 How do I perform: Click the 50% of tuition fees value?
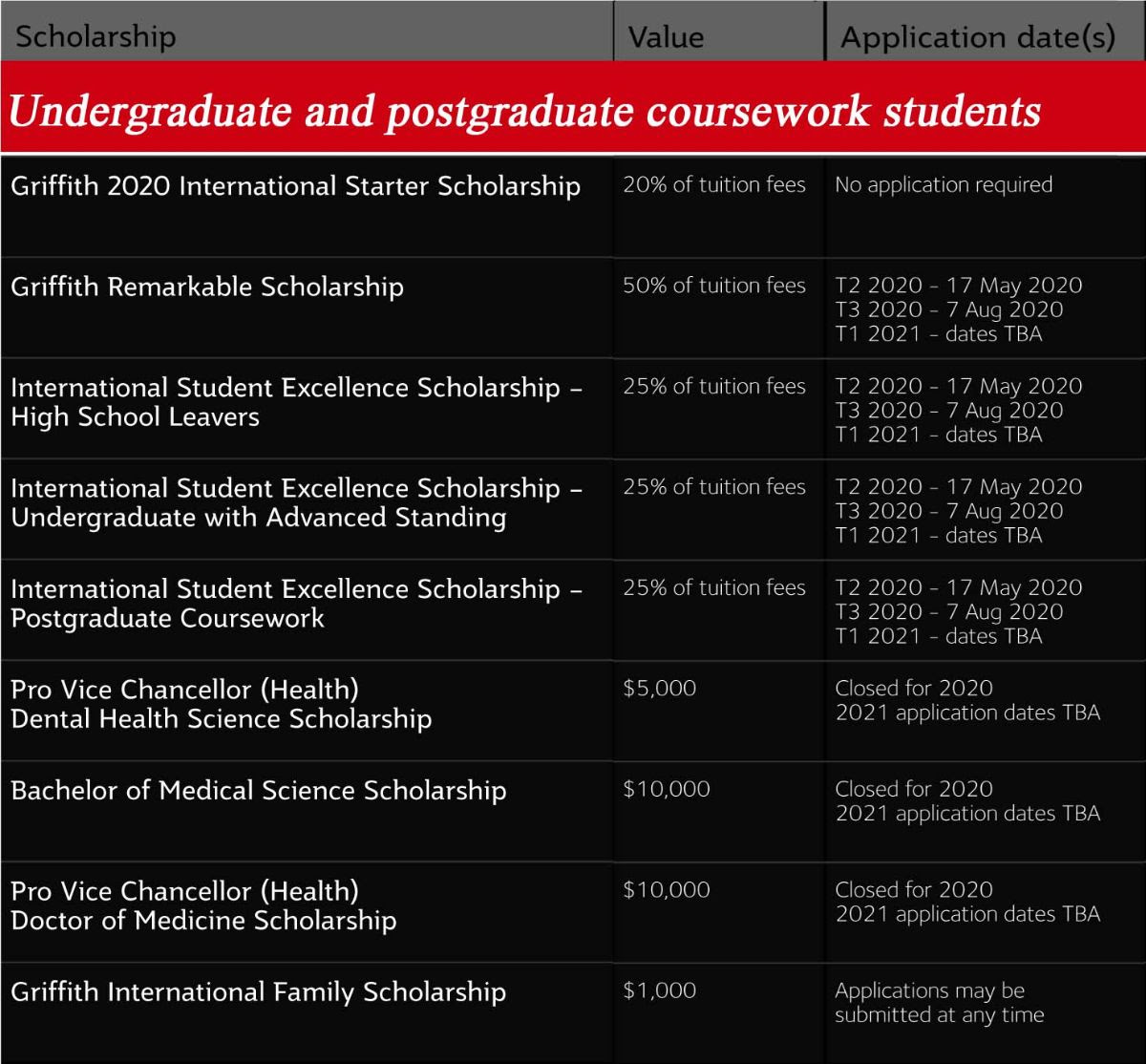coord(714,286)
